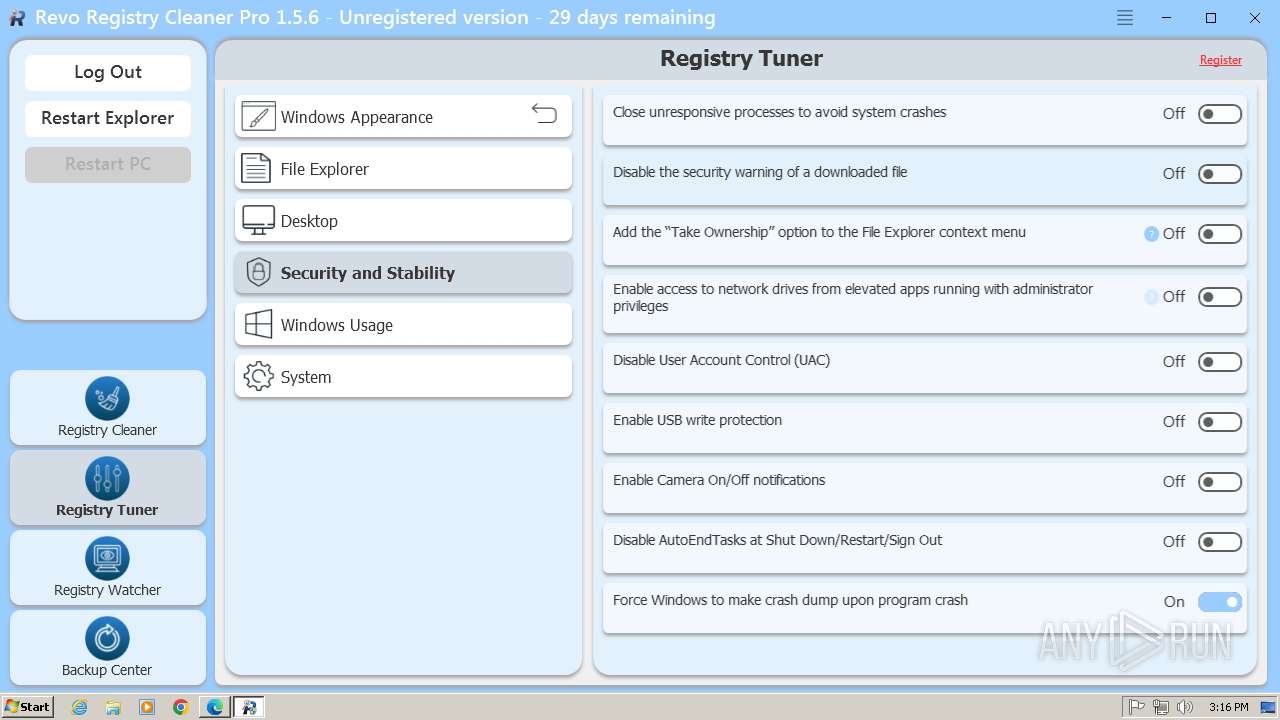This screenshot has width=1280, height=720.
Task: Select the System category
Action: [403, 377]
